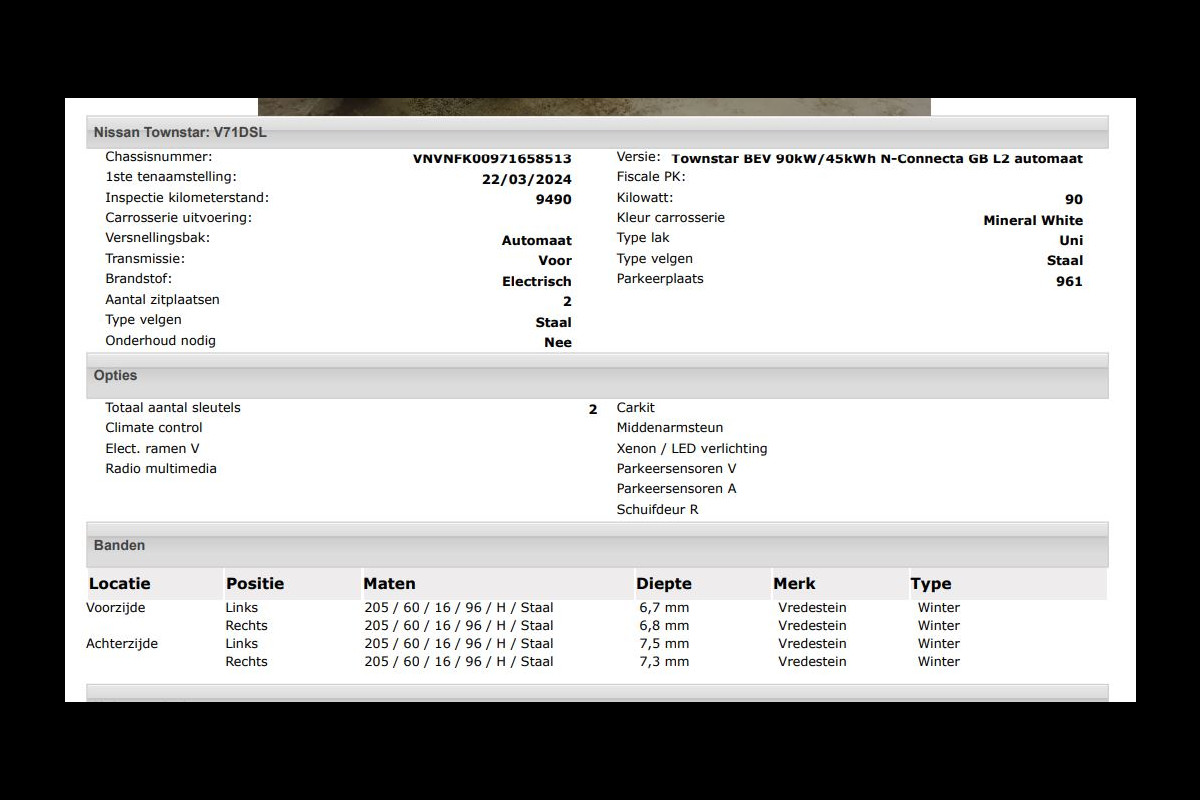Click the partial vehicle photo at top
1200x800 pixels.
tap(594, 106)
